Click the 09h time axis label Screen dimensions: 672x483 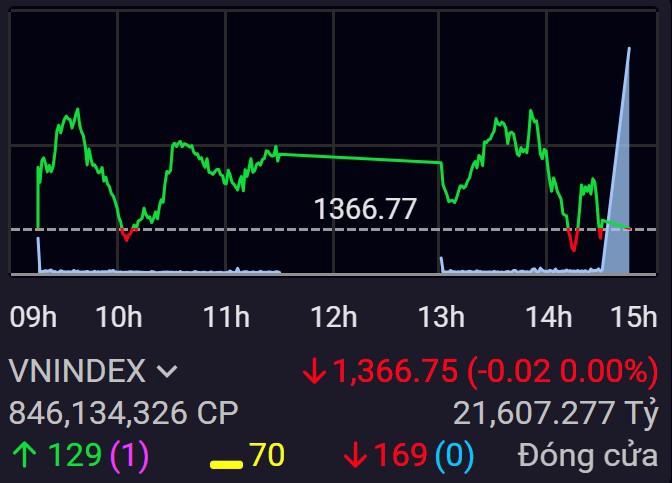coord(33,318)
